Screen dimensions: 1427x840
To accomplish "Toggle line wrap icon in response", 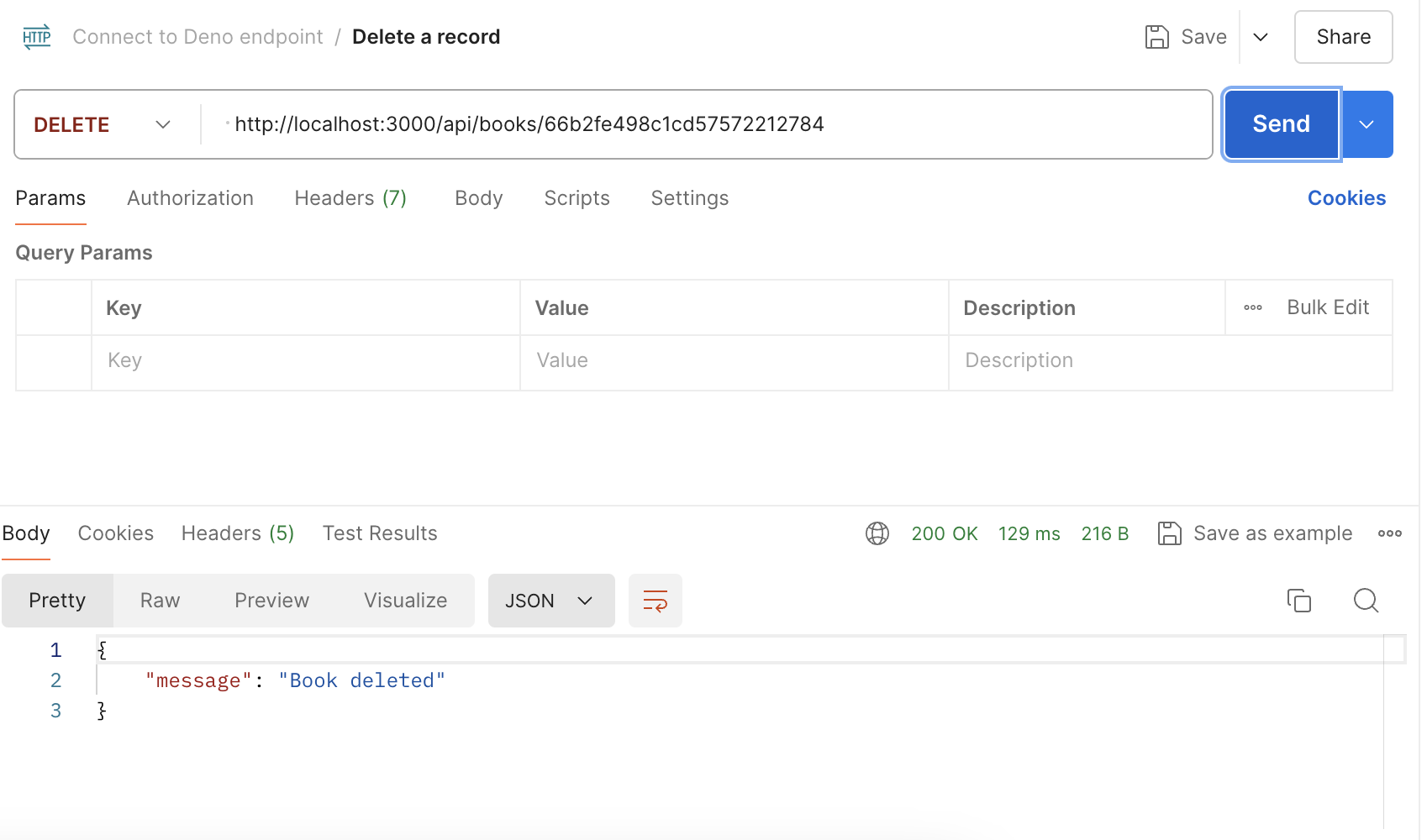I will tap(655, 601).
